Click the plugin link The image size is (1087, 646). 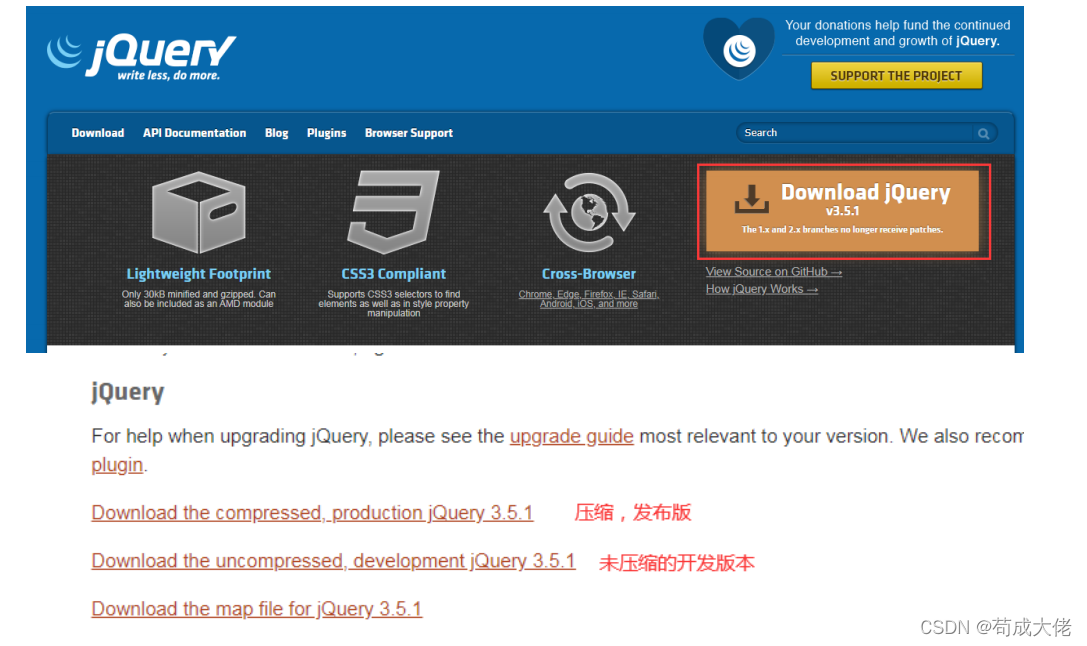click(117, 464)
